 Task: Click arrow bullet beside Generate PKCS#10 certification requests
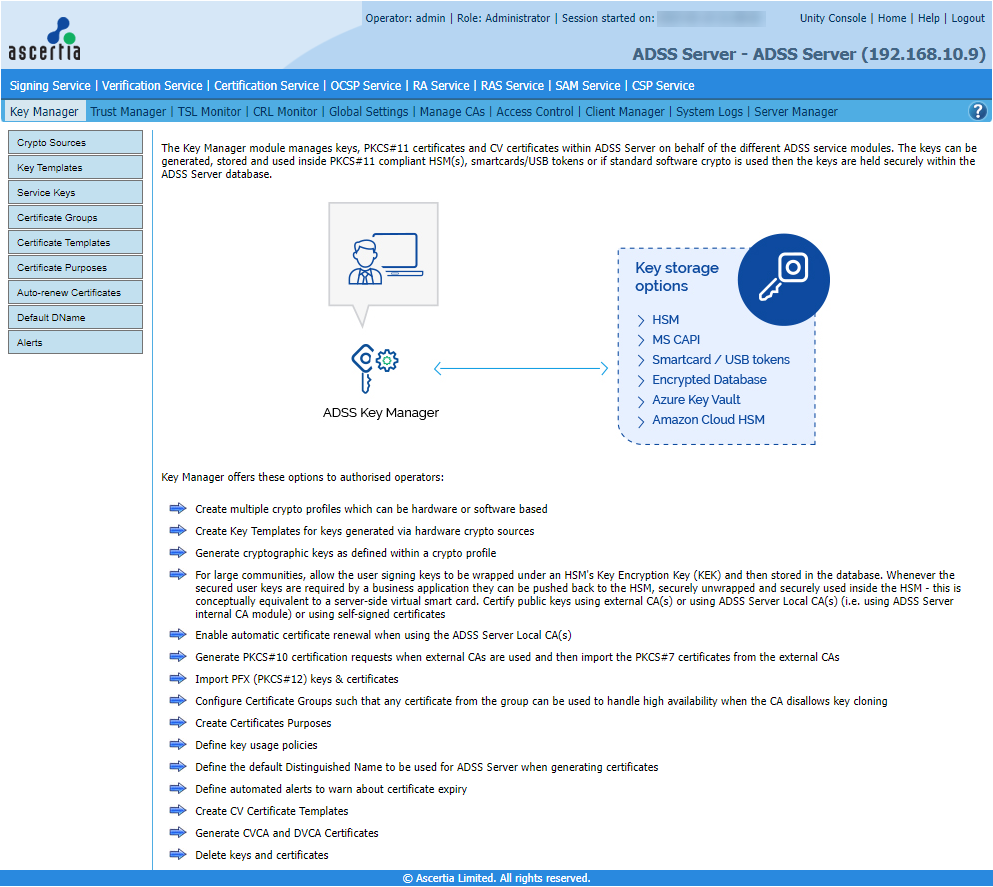[x=178, y=657]
